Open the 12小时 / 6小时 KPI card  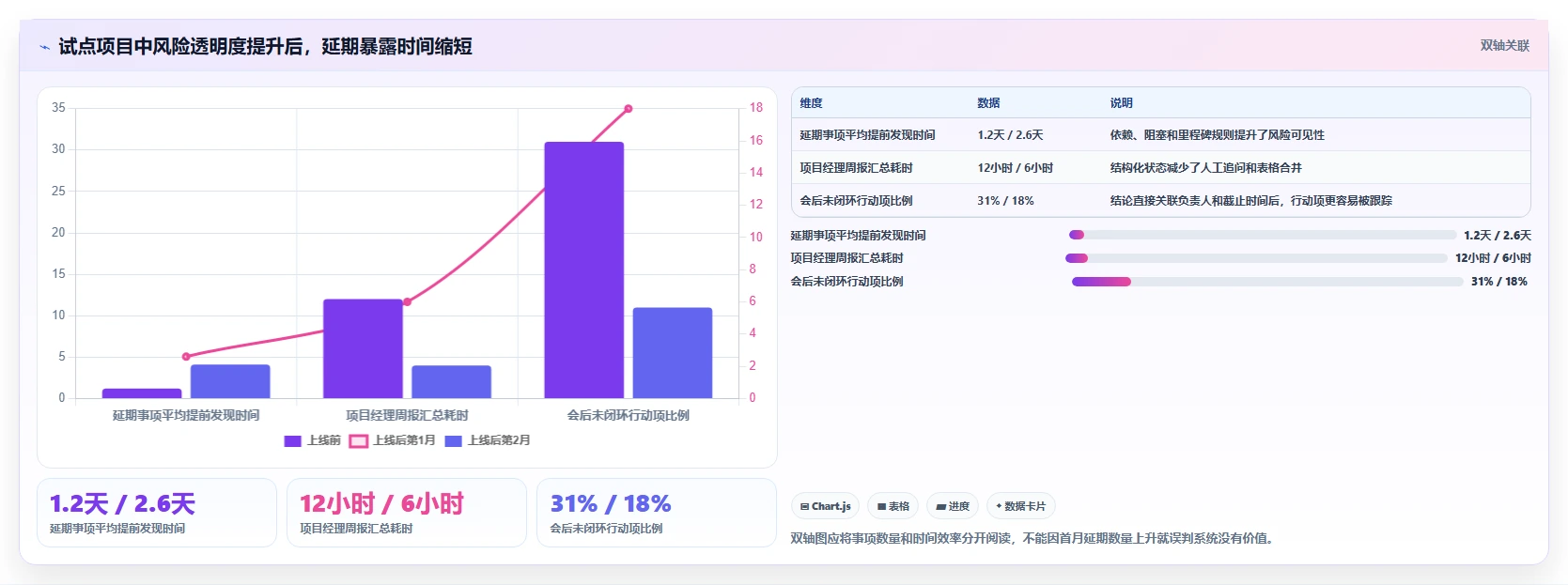pyautogui.click(x=407, y=513)
